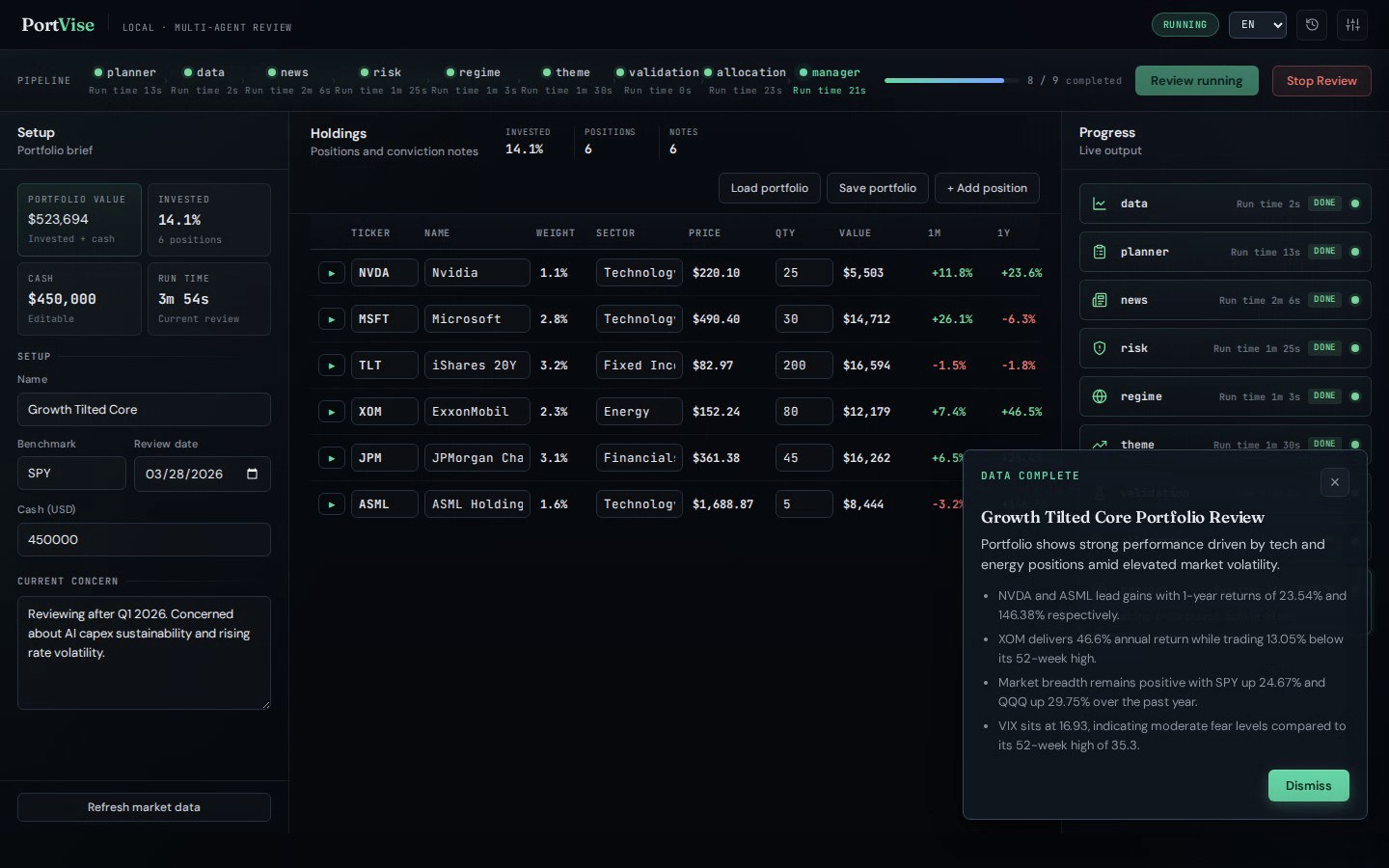
Task: Edit the portfolio Name field
Action: [144, 410]
